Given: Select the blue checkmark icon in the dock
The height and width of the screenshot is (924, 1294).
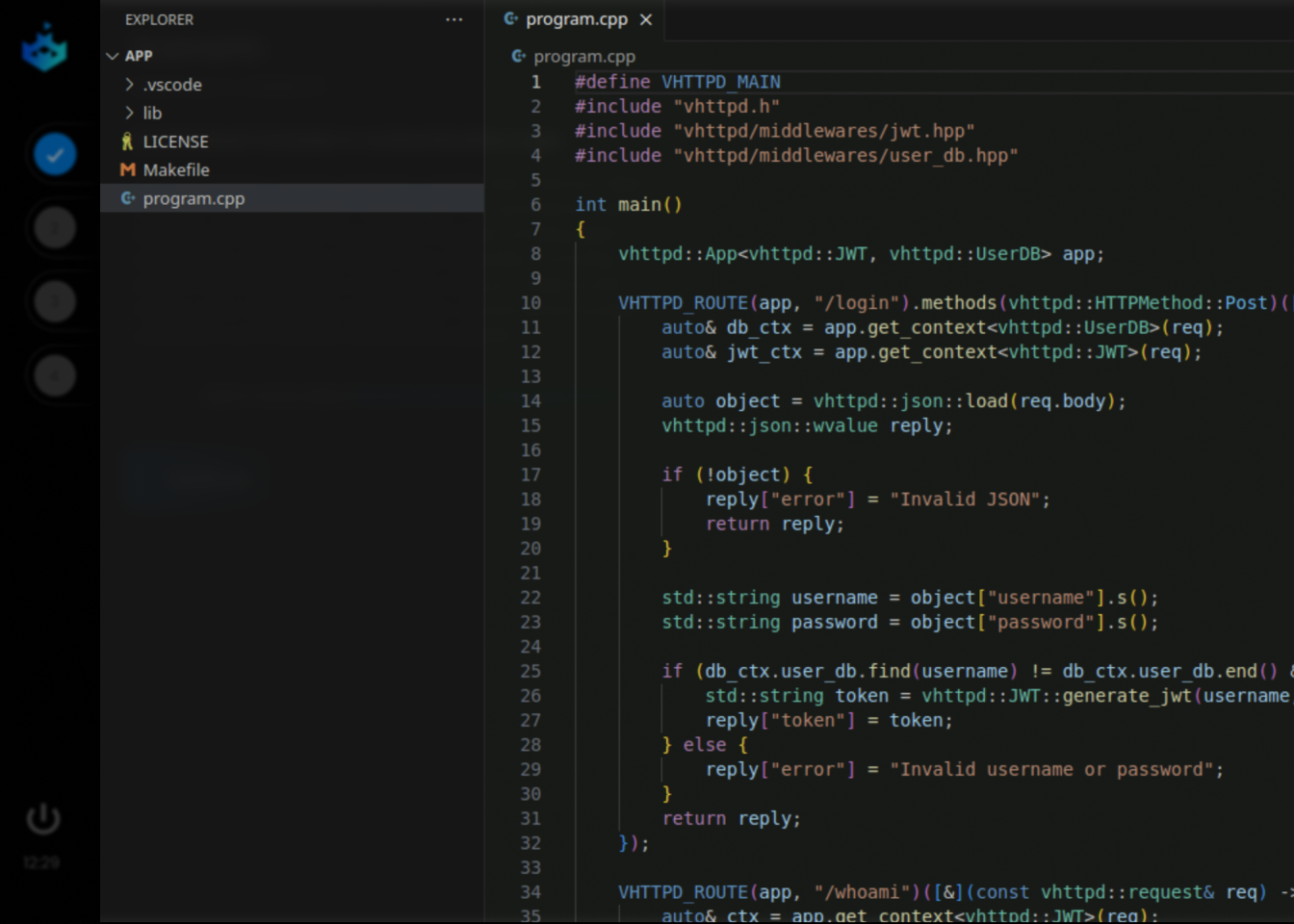Looking at the screenshot, I should 54,154.
